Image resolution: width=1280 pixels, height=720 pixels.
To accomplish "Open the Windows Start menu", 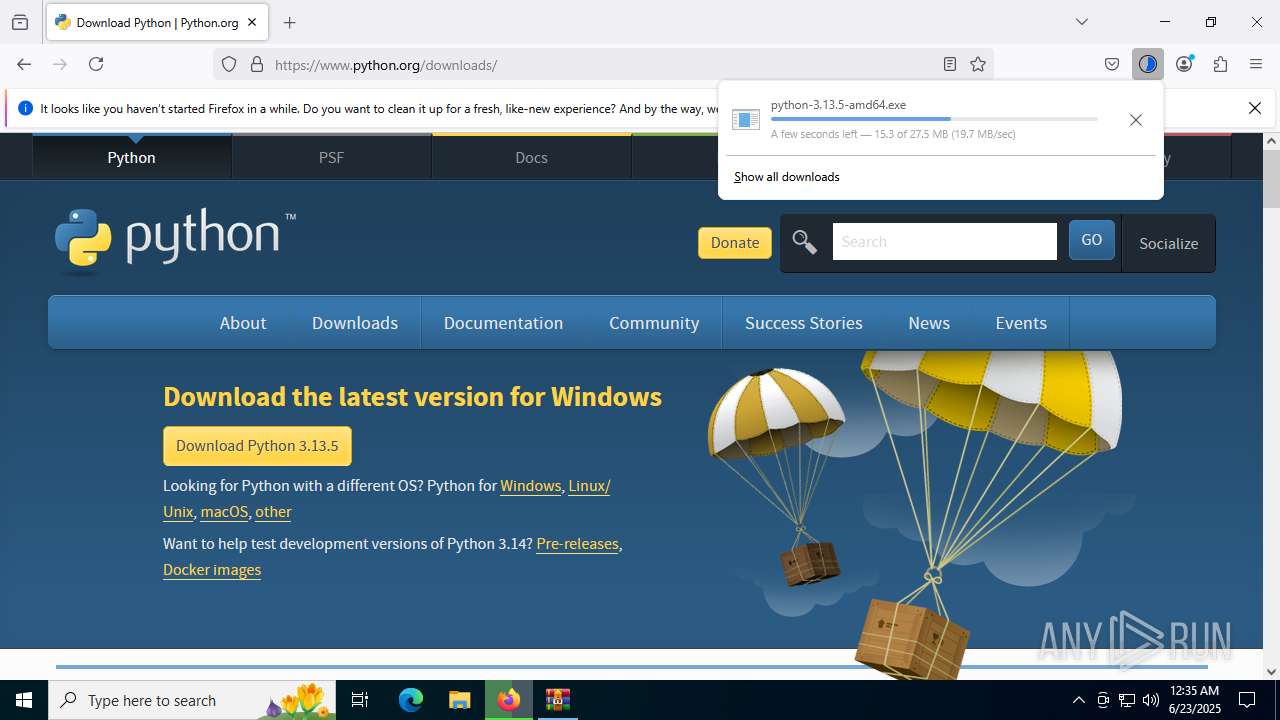I will [24, 700].
